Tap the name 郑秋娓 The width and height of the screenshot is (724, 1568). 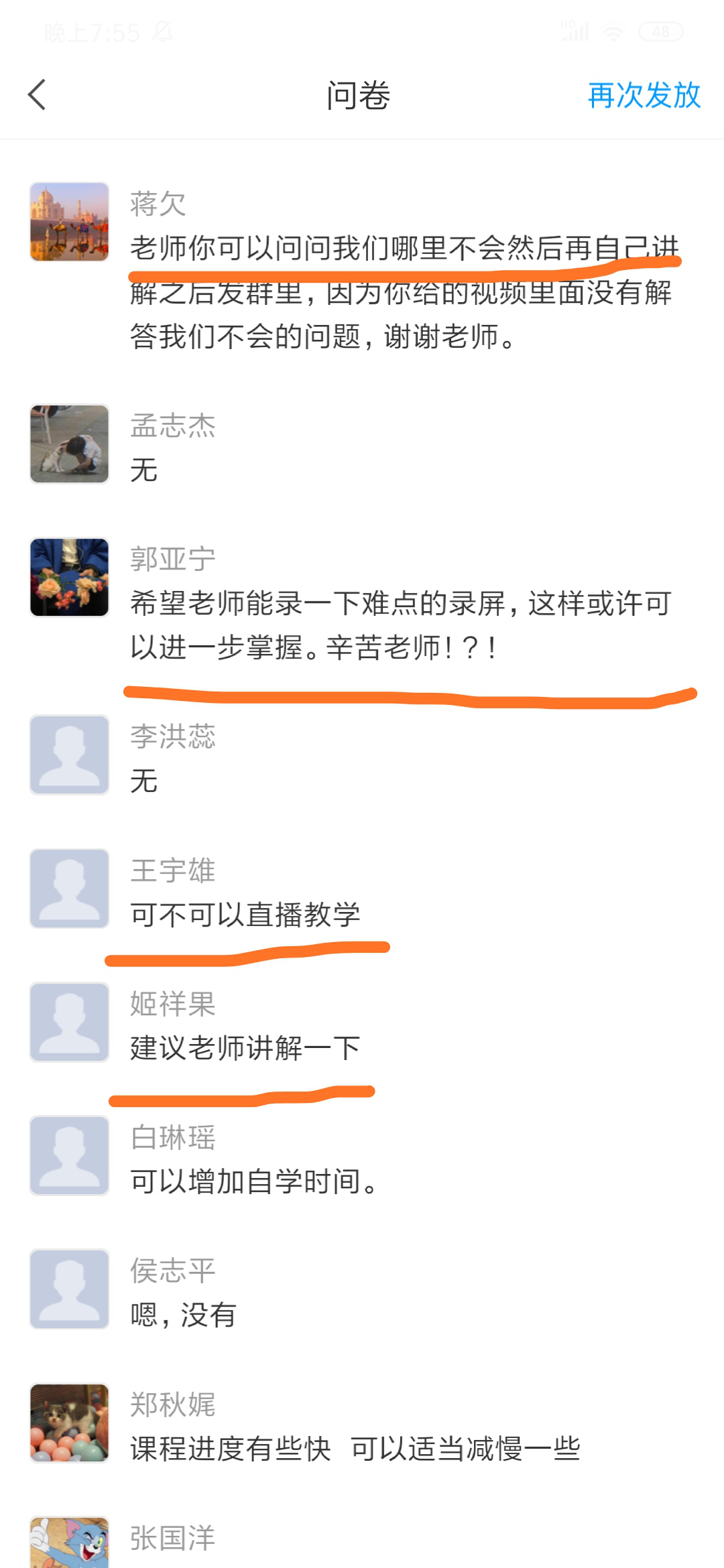coord(173,1404)
